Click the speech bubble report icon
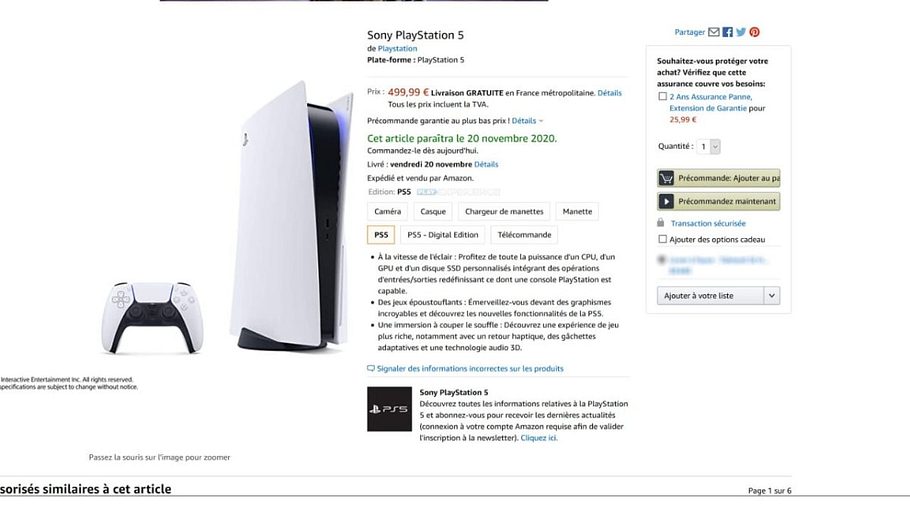 pos(371,368)
